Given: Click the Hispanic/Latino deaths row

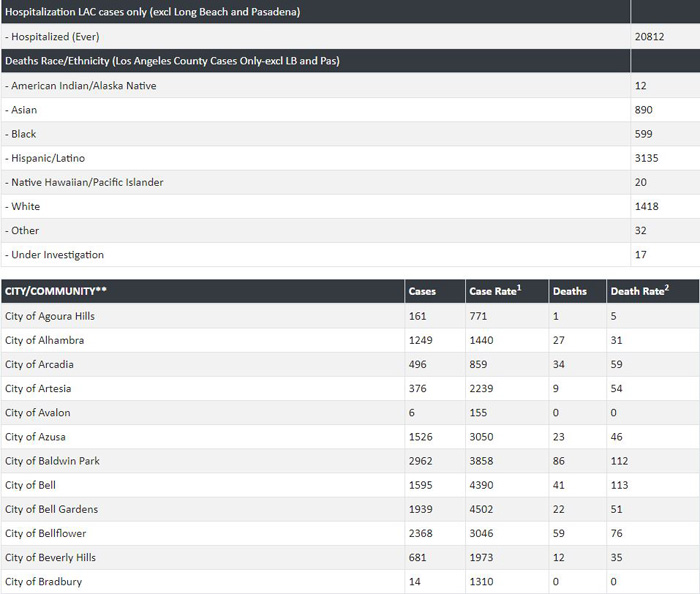Looking at the screenshot, I should click(x=350, y=158).
